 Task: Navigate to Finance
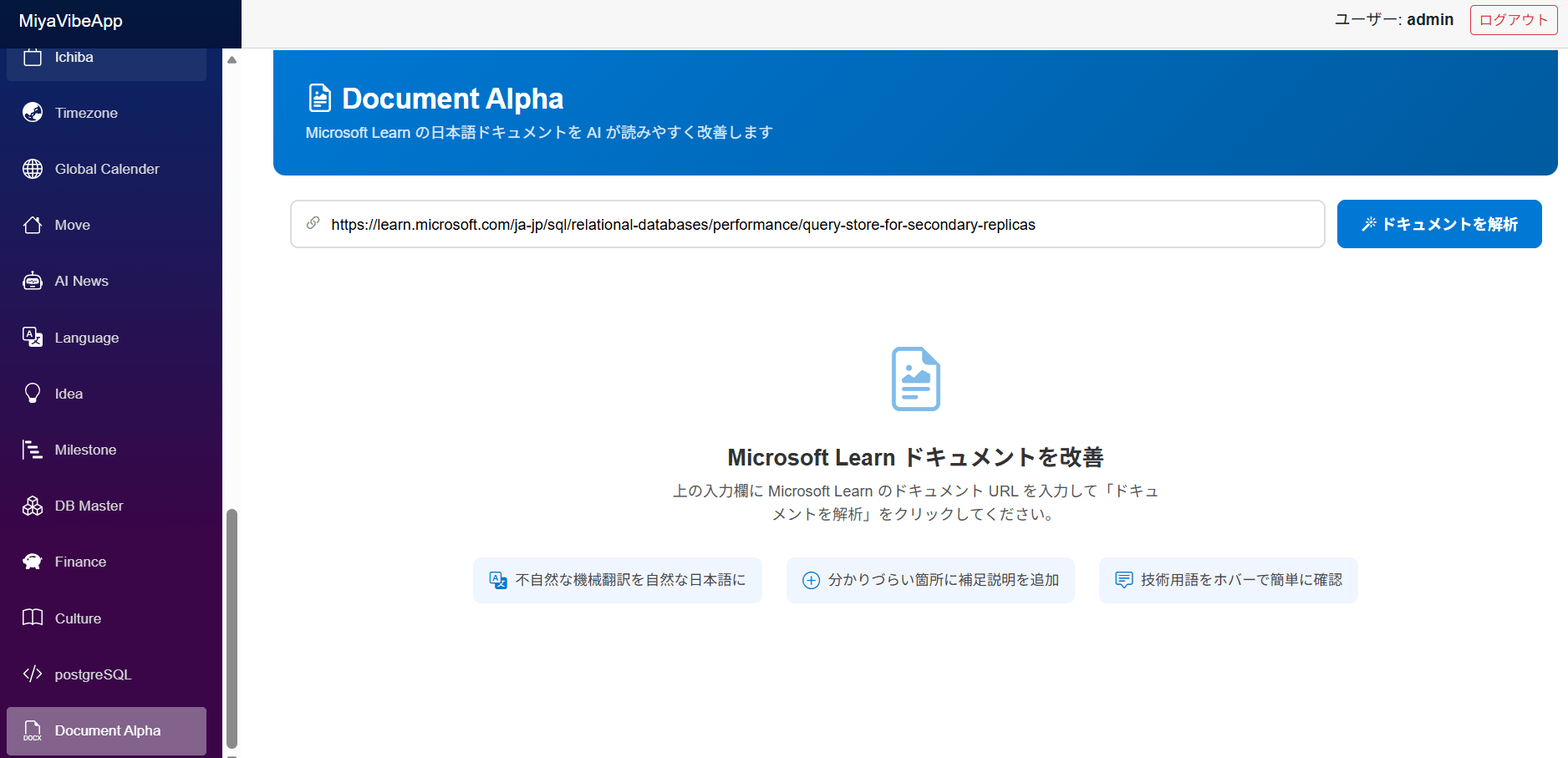point(106,562)
